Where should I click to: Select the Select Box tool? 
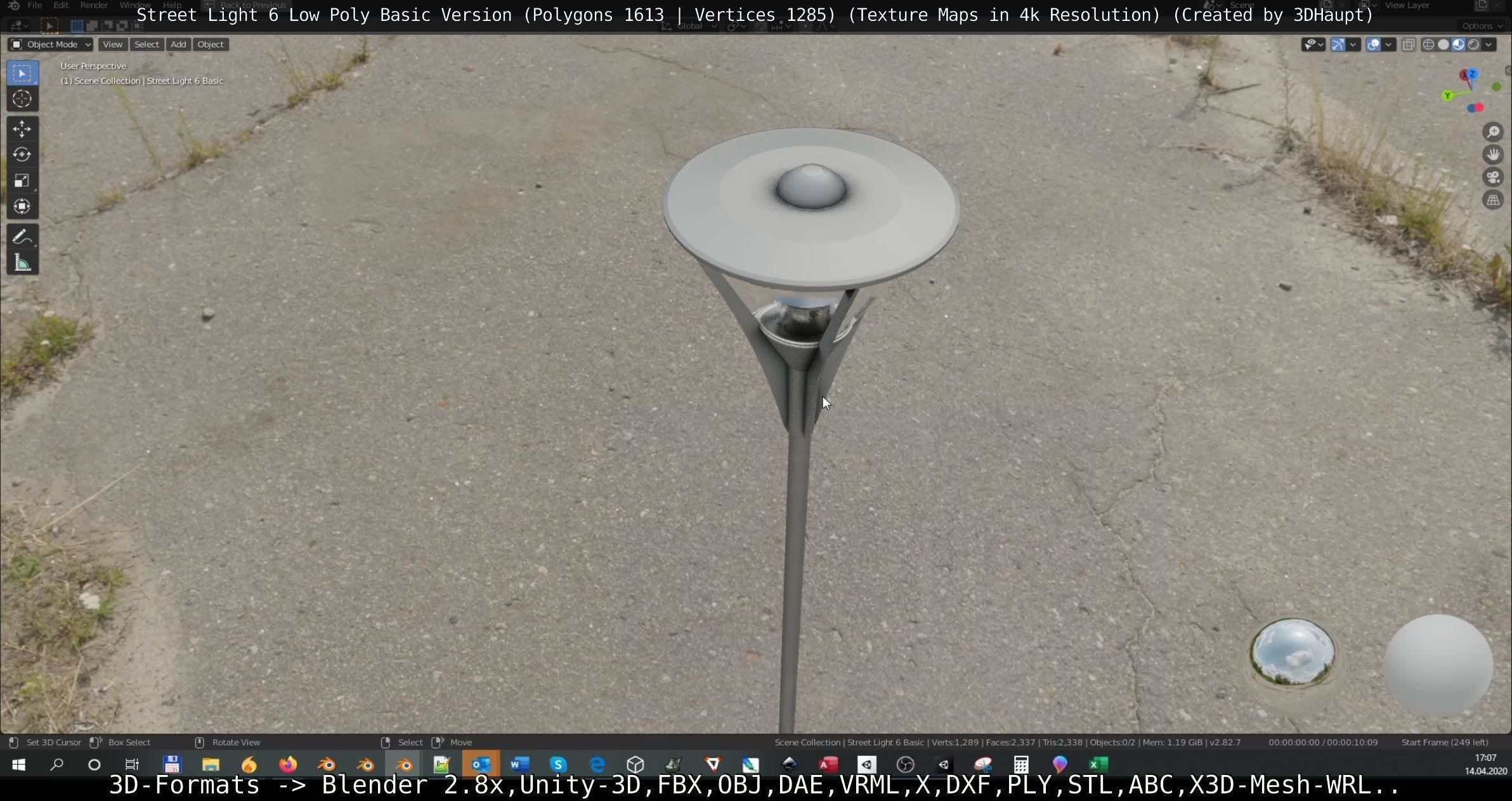[22, 74]
